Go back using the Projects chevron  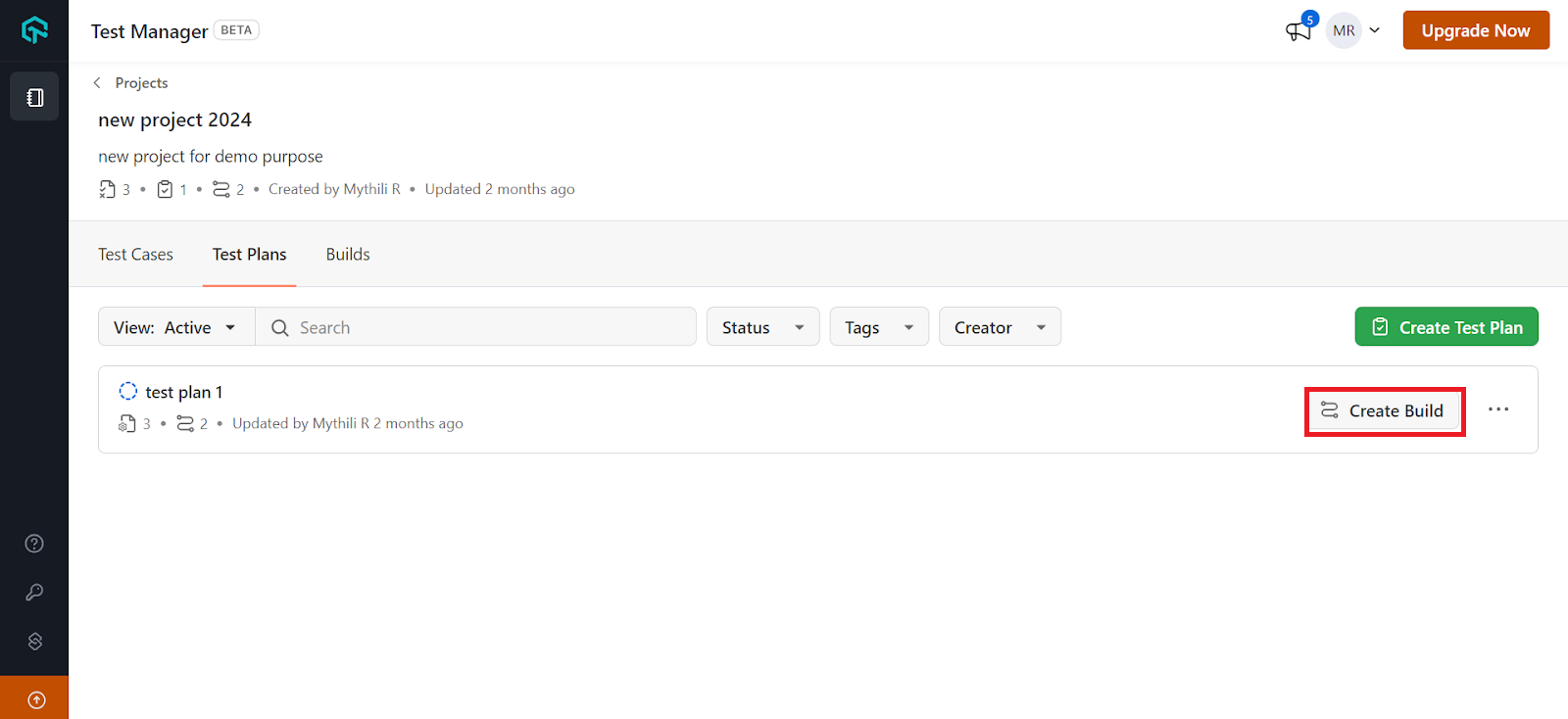click(x=97, y=83)
